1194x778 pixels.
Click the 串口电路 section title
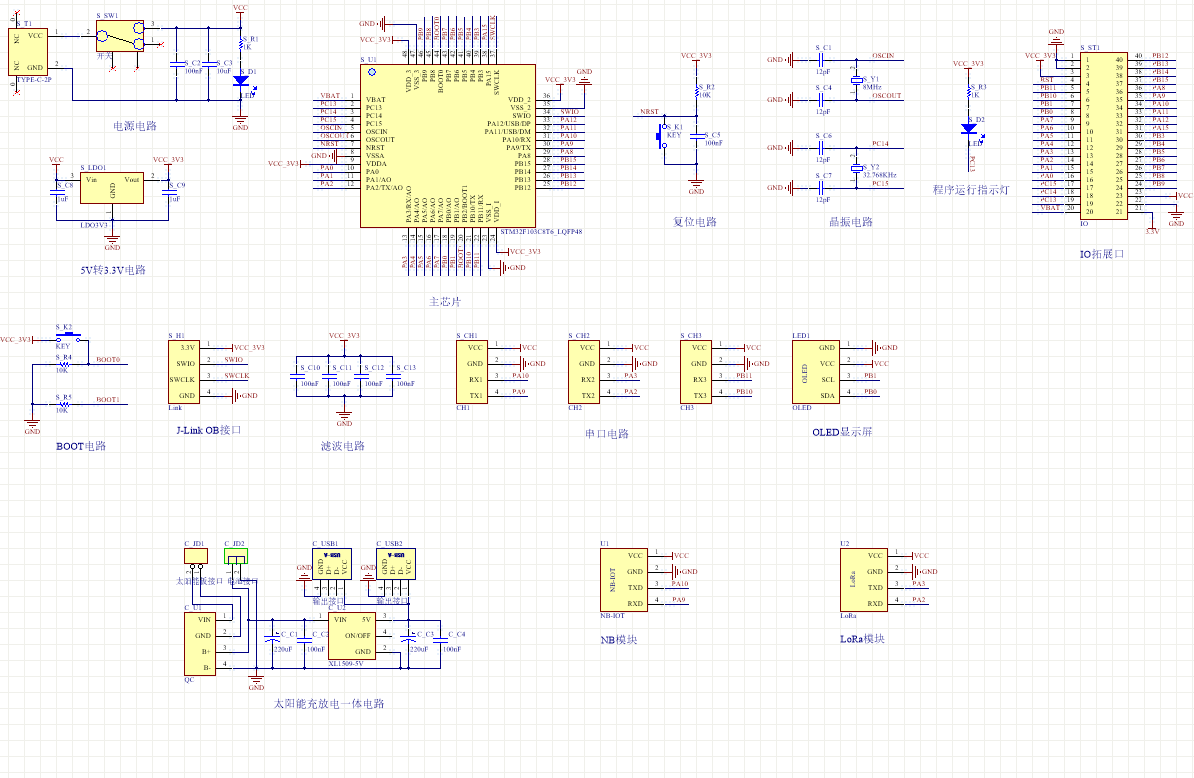click(x=607, y=433)
